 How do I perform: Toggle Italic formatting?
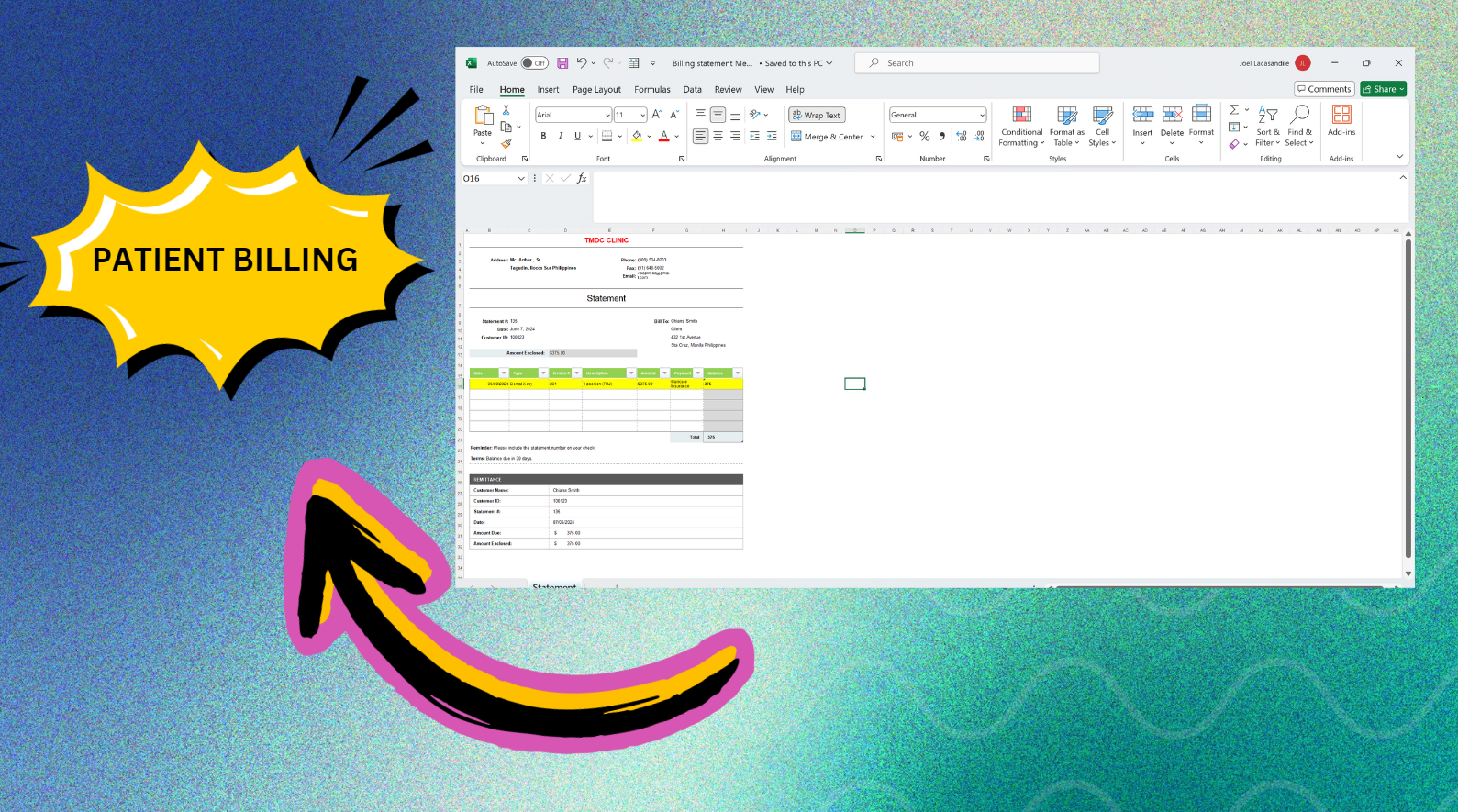click(561, 136)
